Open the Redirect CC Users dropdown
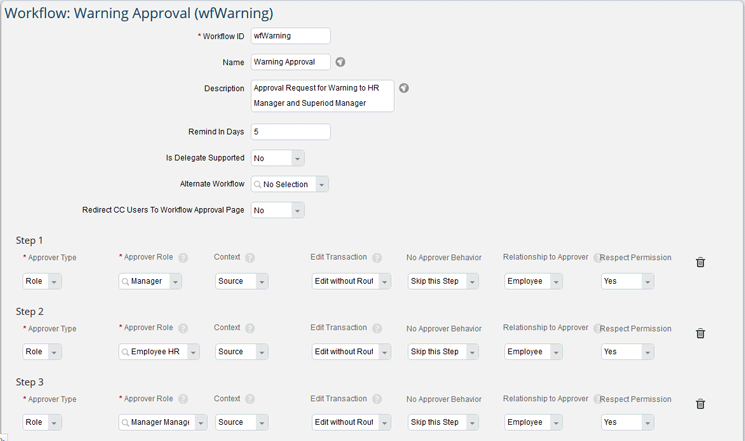745x441 pixels. tap(297, 211)
